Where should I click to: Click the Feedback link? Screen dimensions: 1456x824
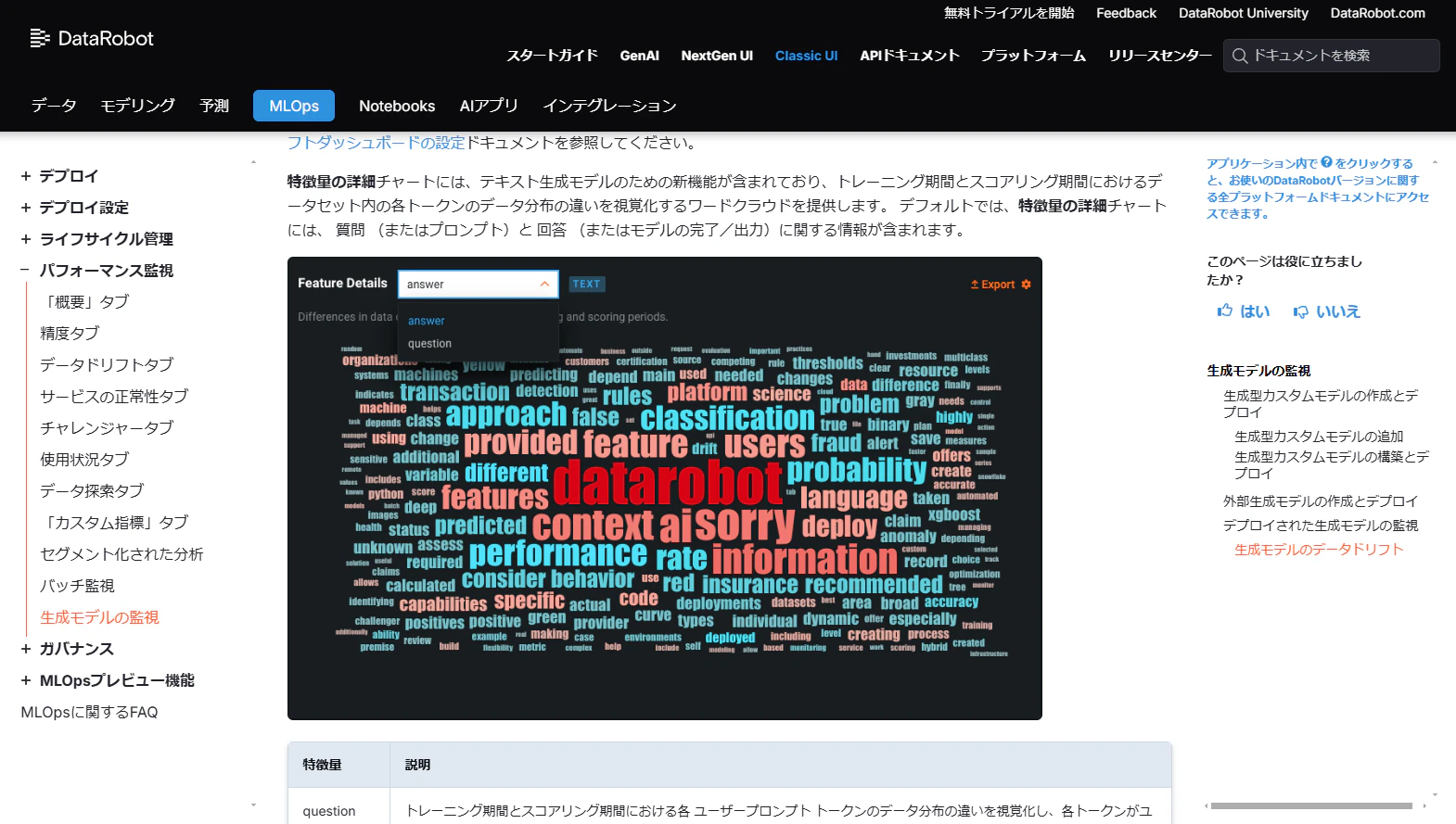(x=1126, y=13)
